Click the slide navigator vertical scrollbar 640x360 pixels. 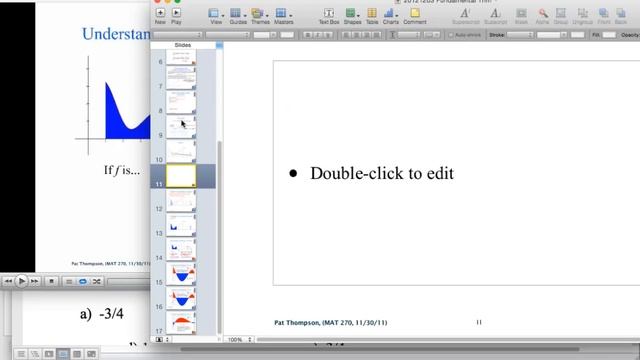[219, 237]
